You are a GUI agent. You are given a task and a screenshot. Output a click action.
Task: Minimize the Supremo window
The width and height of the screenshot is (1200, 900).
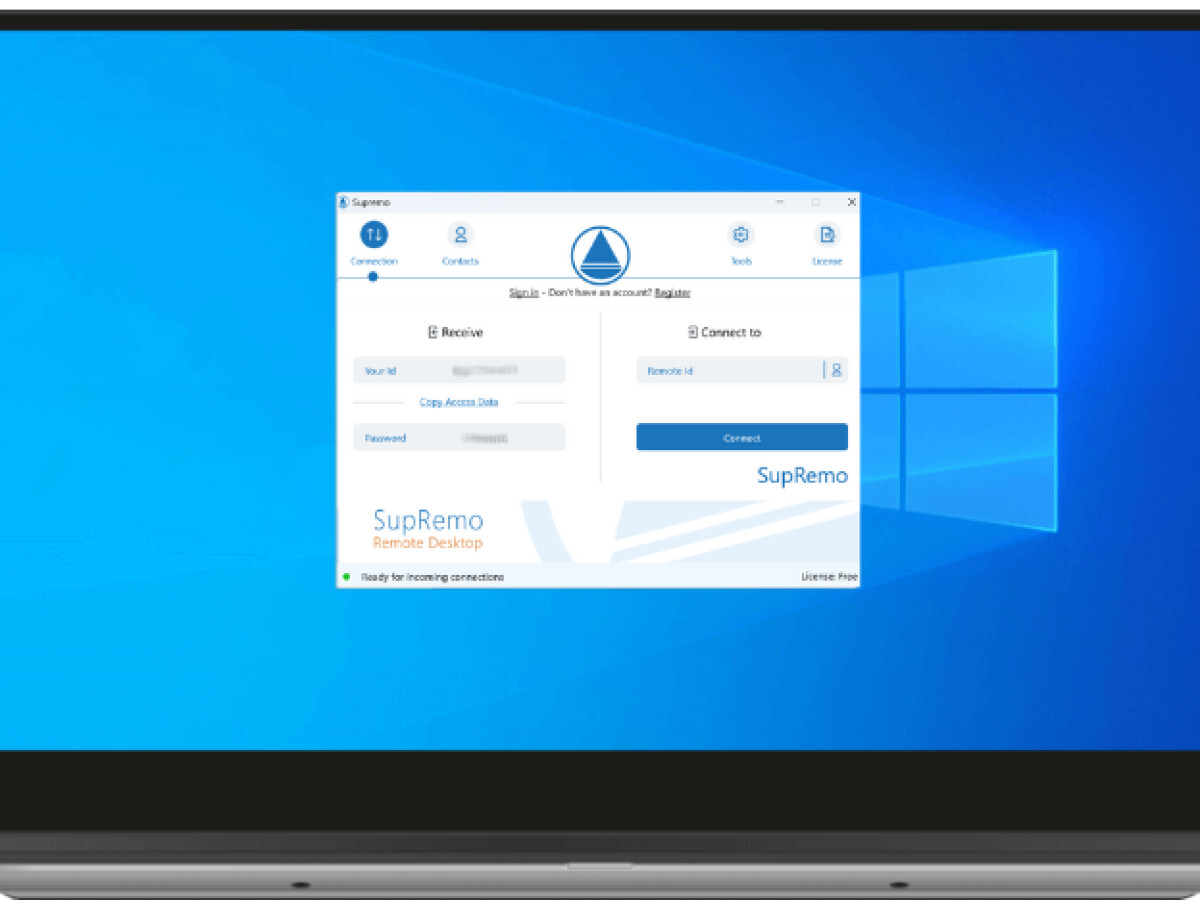coord(780,202)
